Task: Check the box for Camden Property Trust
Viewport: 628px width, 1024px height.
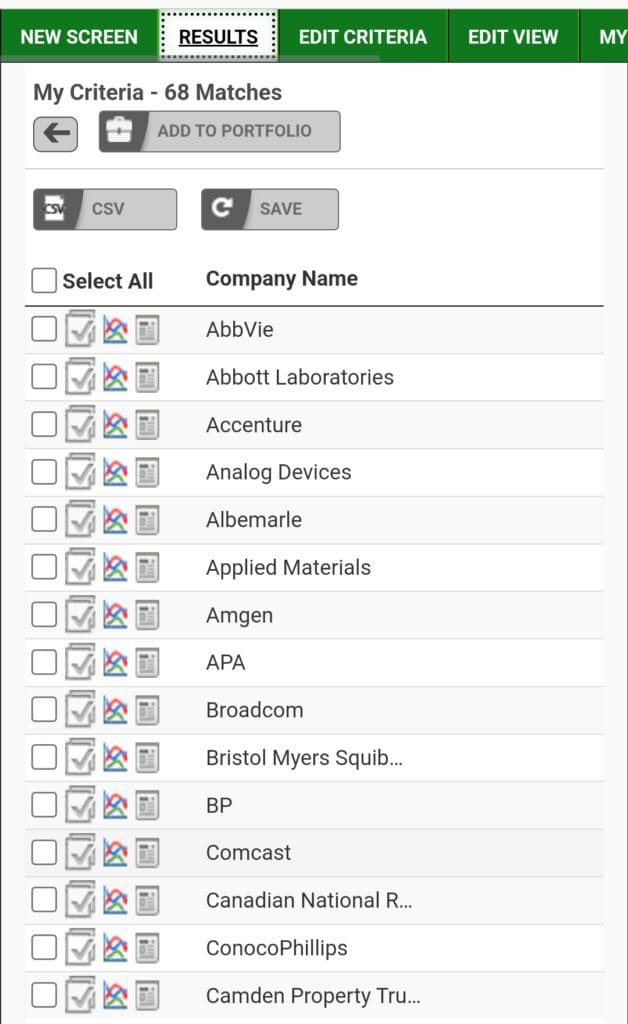Action: tap(44, 995)
